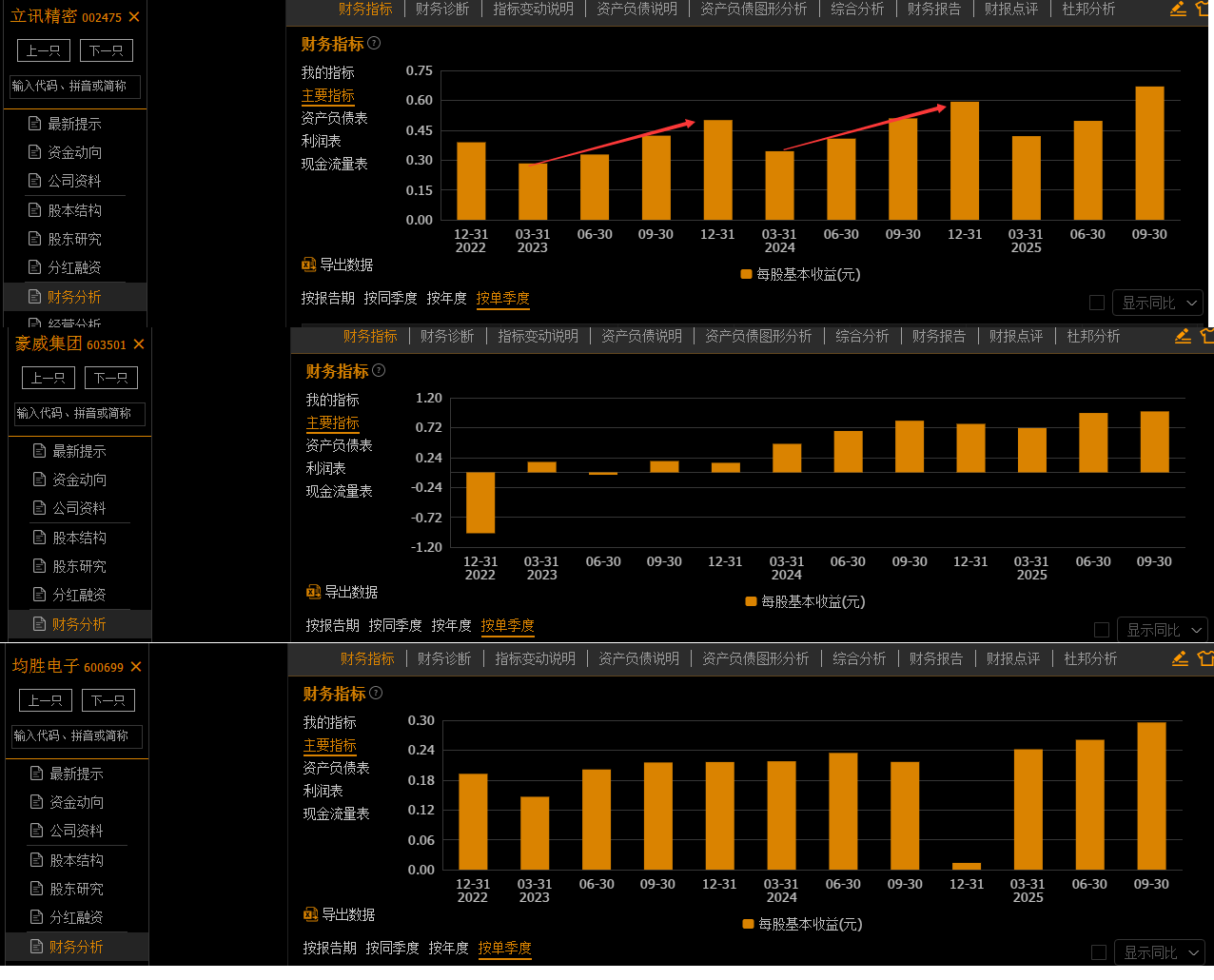Open 显示同比 dropdown in 立讯精密 panel
Viewport: 1214px width, 980px height.
1158,303
